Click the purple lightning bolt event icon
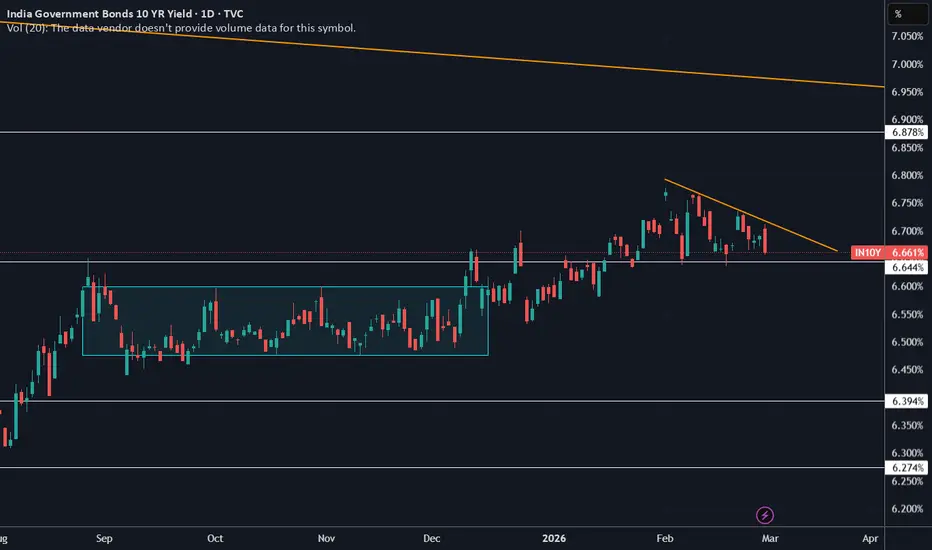The width and height of the screenshot is (932, 550). tap(764, 515)
